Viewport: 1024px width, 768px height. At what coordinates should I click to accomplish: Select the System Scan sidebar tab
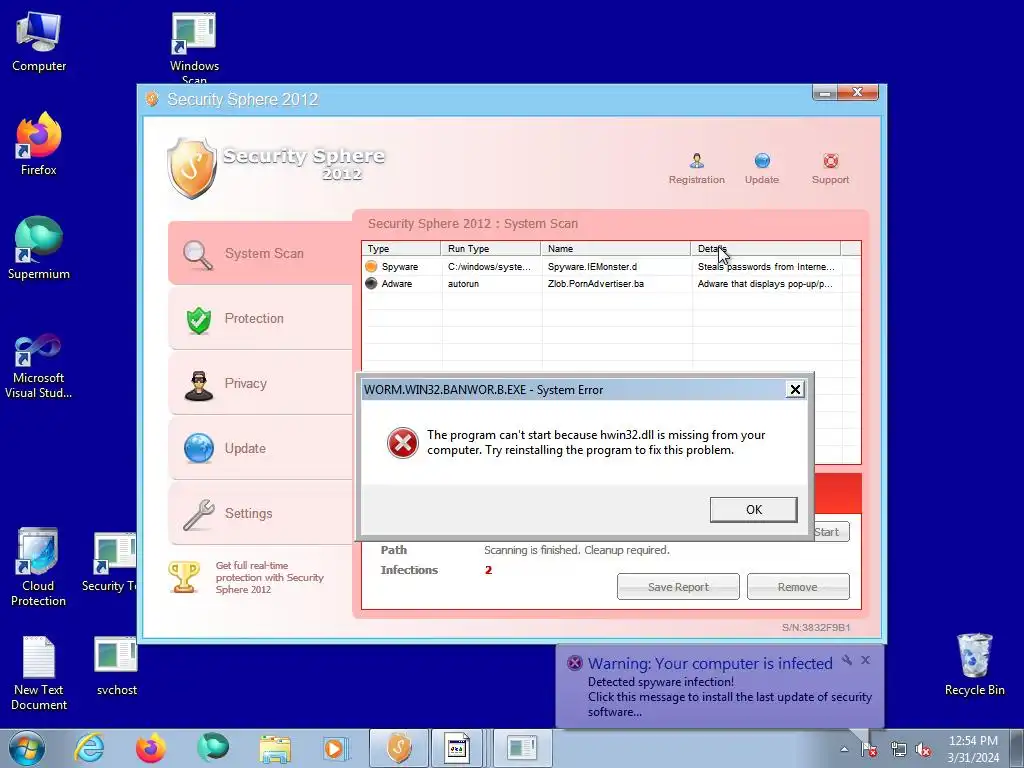pos(261,253)
